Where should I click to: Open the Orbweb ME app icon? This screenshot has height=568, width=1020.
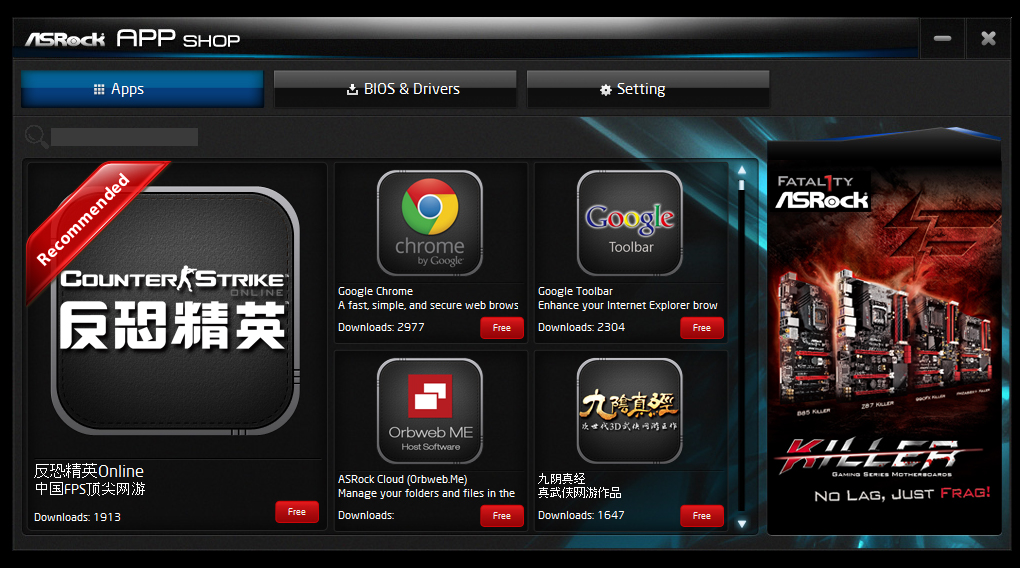(x=430, y=411)
